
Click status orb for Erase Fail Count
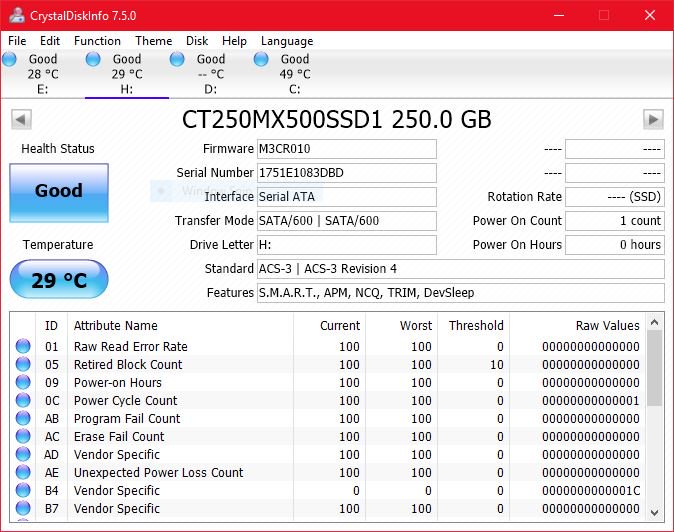(23, 436)
